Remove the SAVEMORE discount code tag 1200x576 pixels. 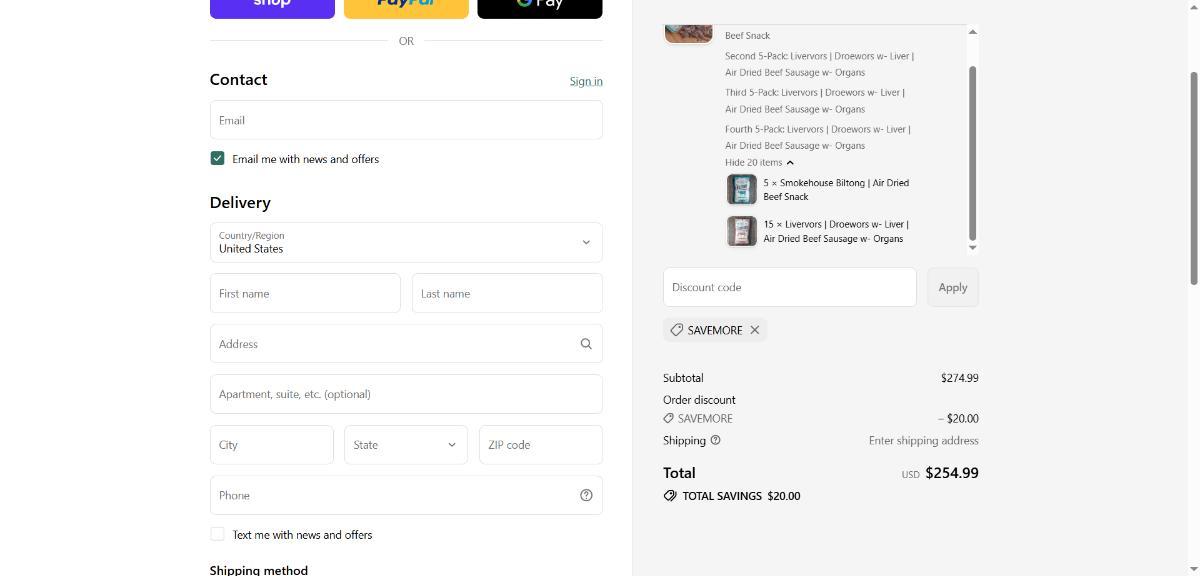pos(755,330)
